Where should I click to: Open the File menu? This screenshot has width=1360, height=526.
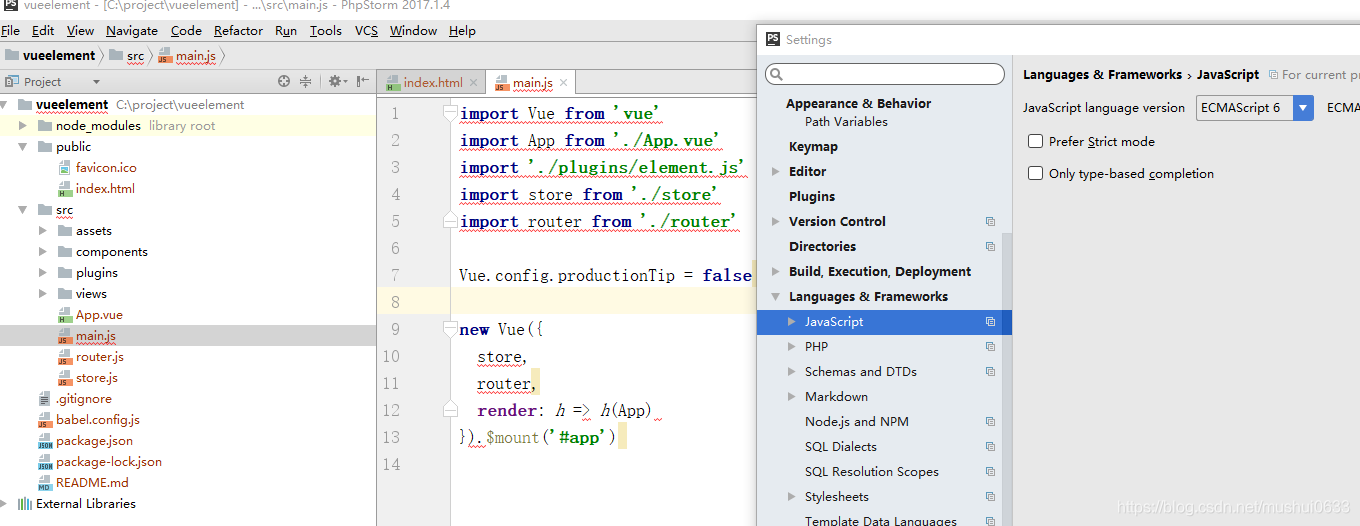[10, 31]
